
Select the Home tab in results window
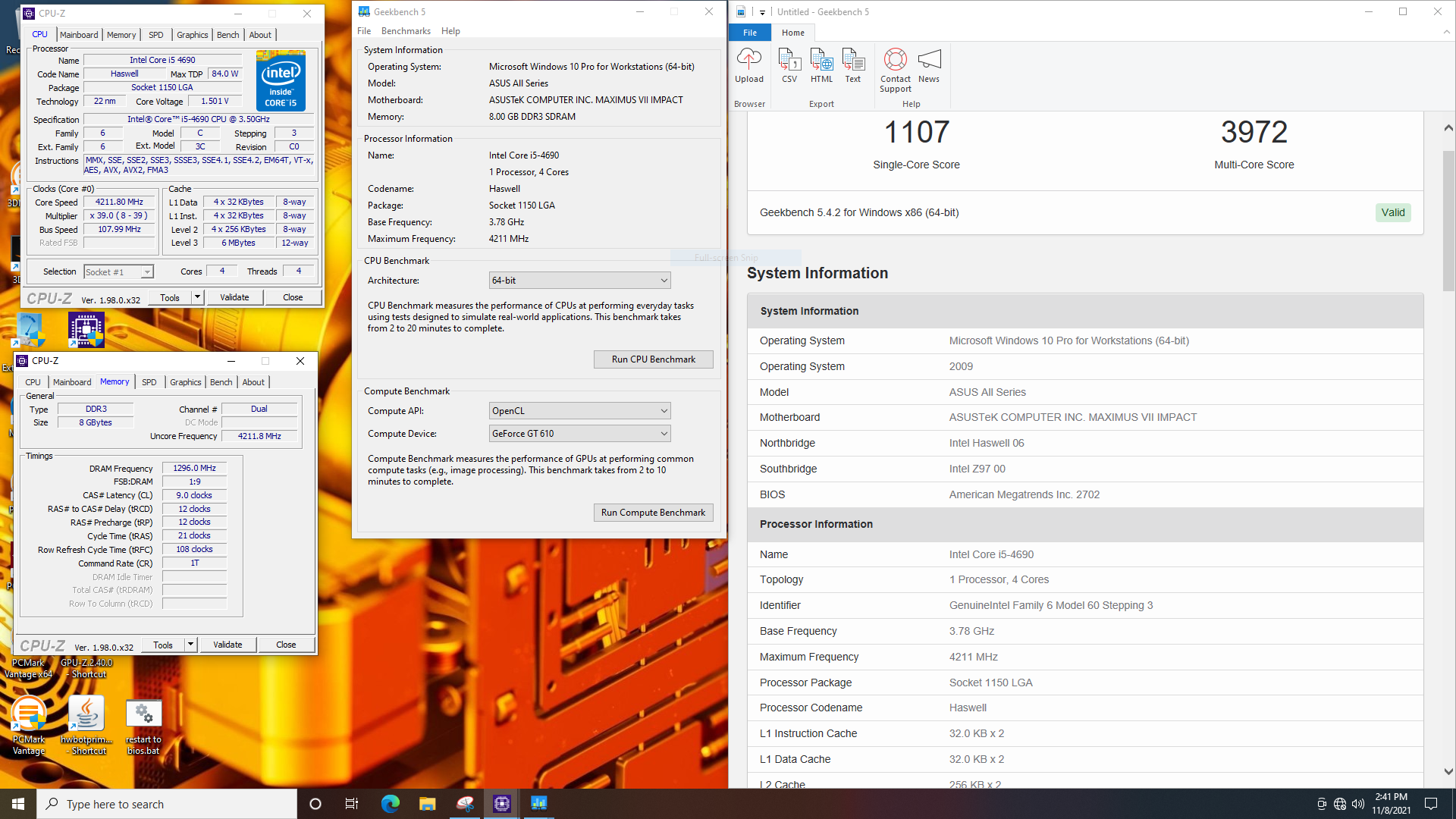pos(793,33)
